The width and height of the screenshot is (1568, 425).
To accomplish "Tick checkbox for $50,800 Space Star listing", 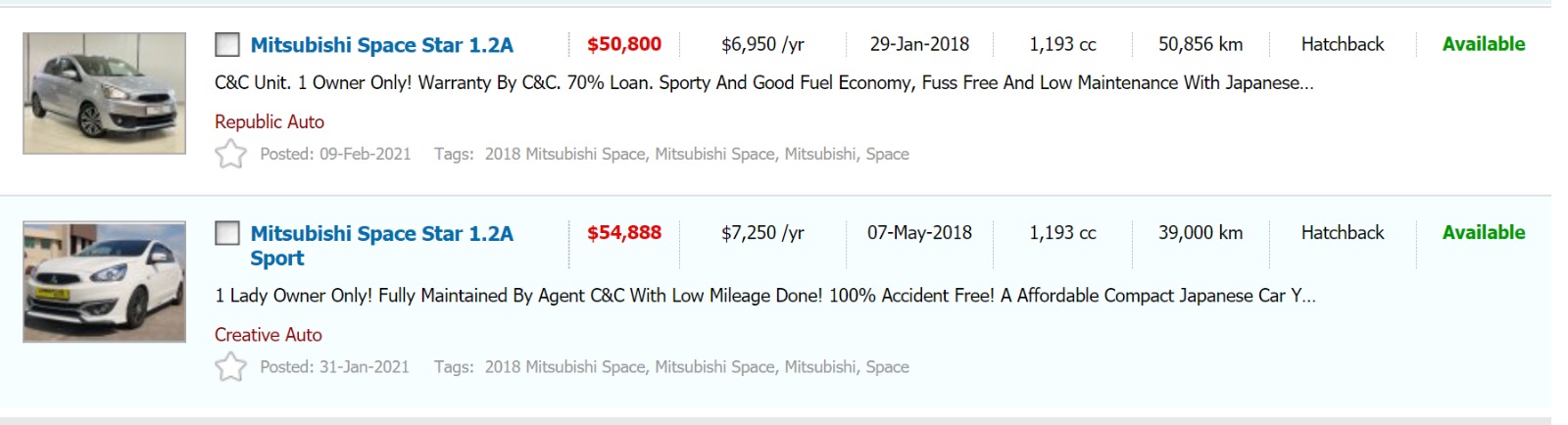I will click(x=227, y=45).
